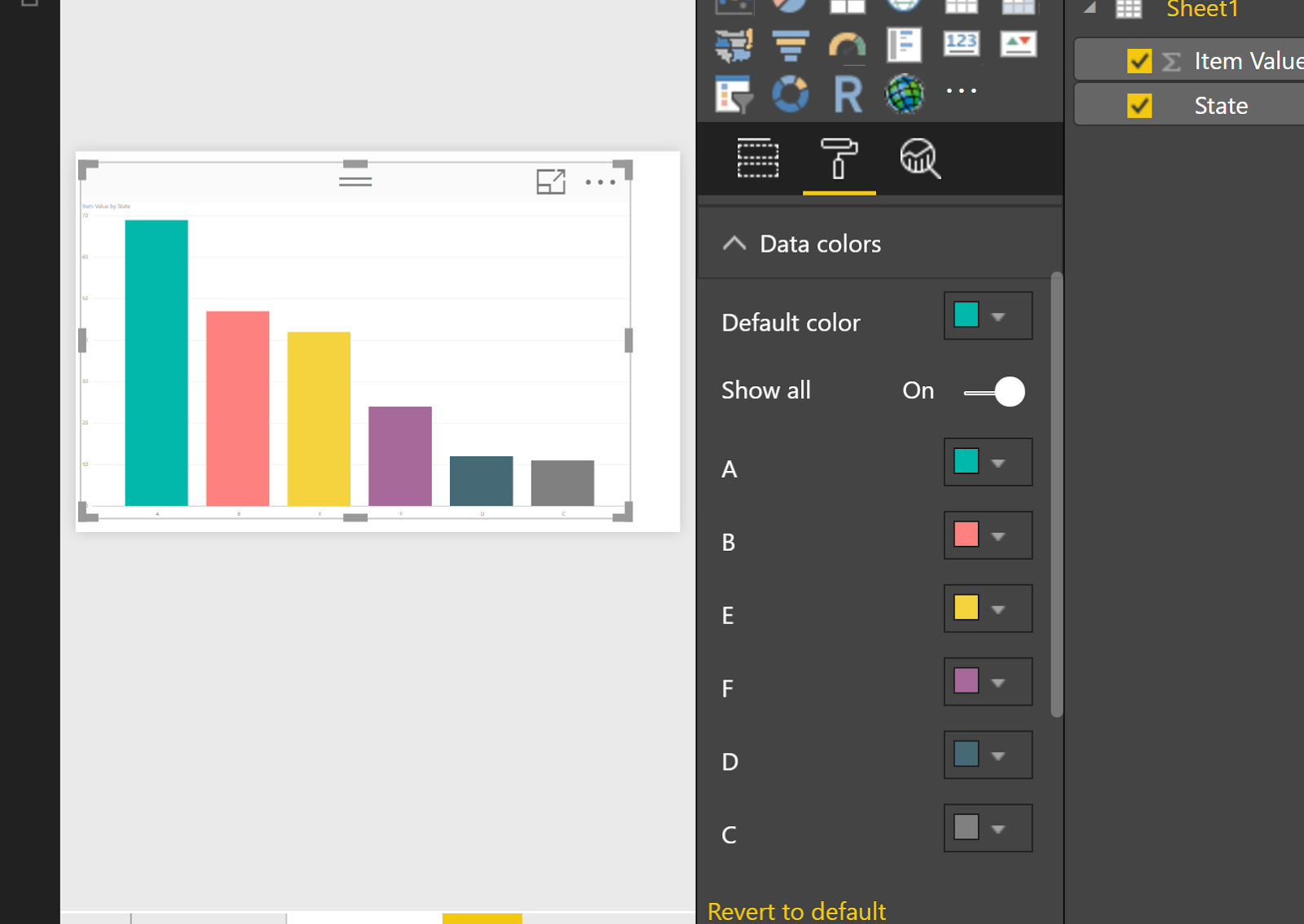This screenshot has width=1304, height=924.
Task: Collapse the Data colors section
Action: [x=734, y=243]
